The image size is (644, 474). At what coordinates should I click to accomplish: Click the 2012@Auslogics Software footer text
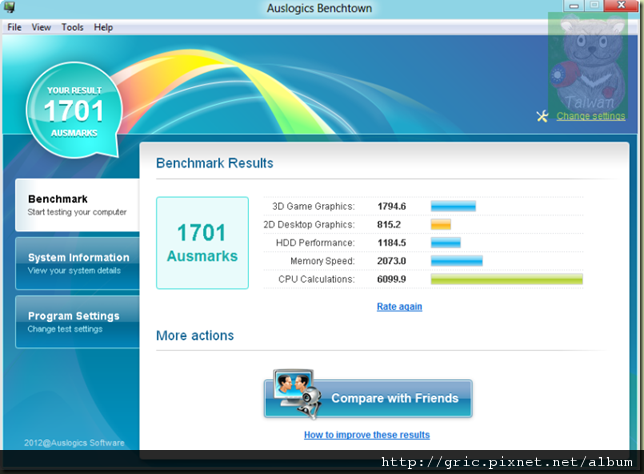[x=74, y=443]
